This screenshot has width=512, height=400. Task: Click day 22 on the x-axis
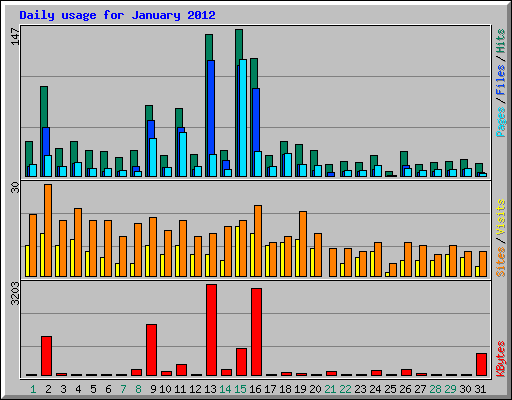pyautogui.click(x=345, y=389)
